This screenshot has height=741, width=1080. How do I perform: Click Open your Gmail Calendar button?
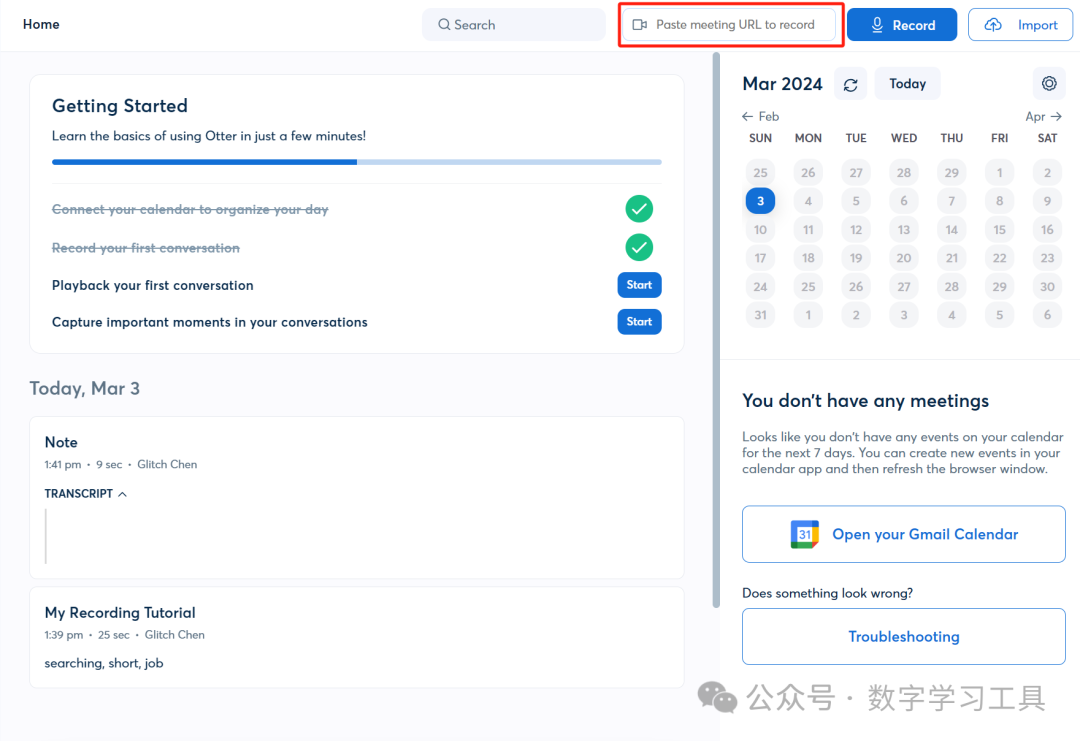pyautogui.click(x=904, y=534)
